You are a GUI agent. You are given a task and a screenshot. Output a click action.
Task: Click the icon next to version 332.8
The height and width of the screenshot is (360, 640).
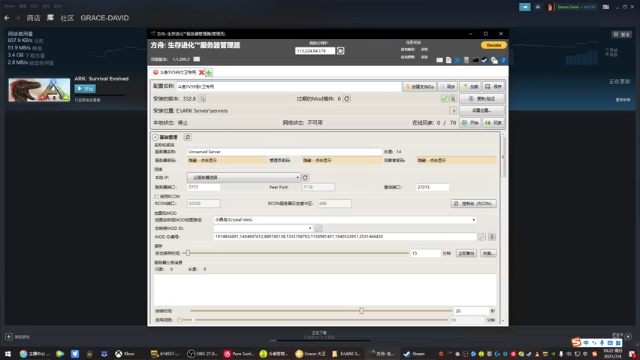click(x=202, y=99)
